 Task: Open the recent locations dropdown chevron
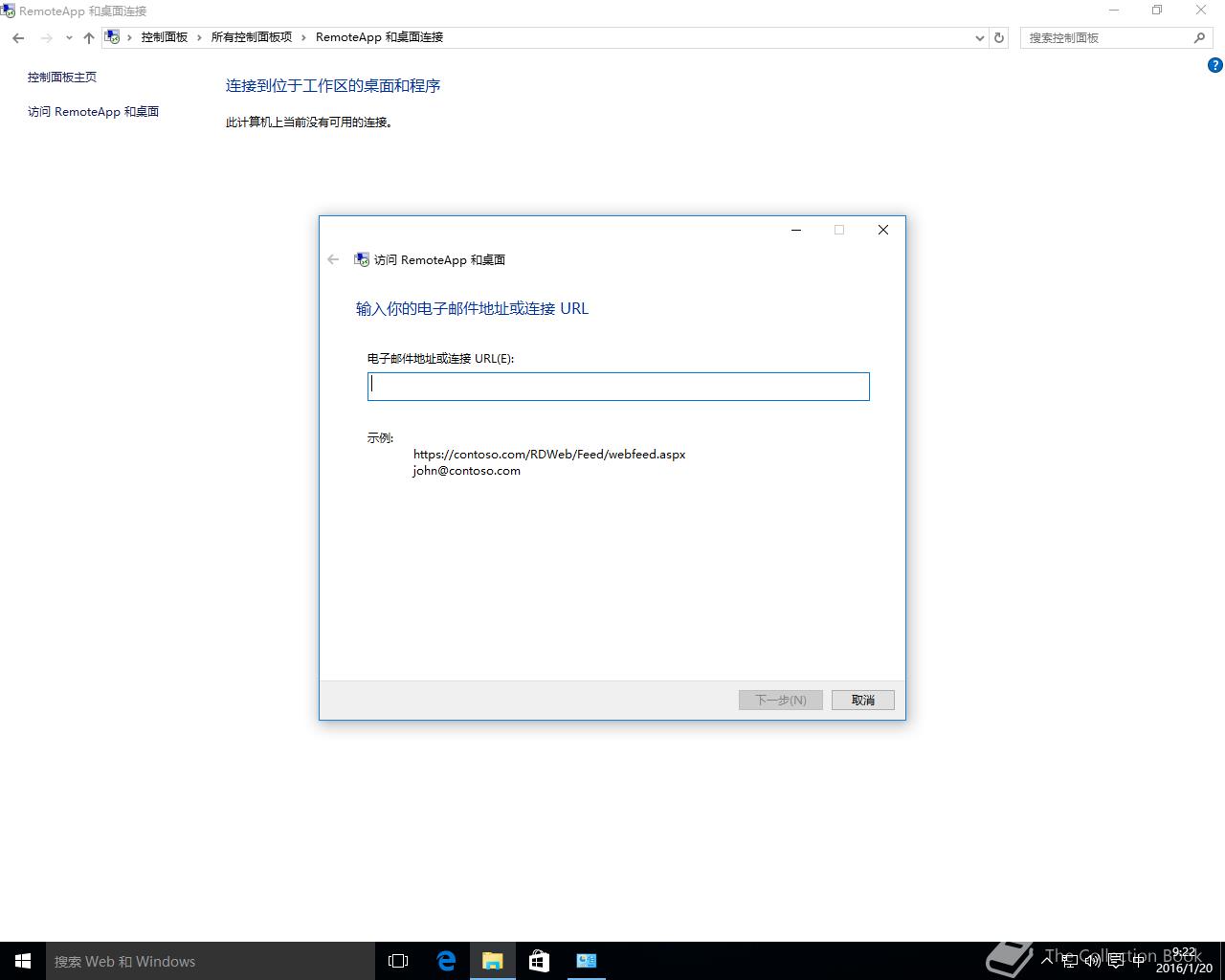point(69,38)
